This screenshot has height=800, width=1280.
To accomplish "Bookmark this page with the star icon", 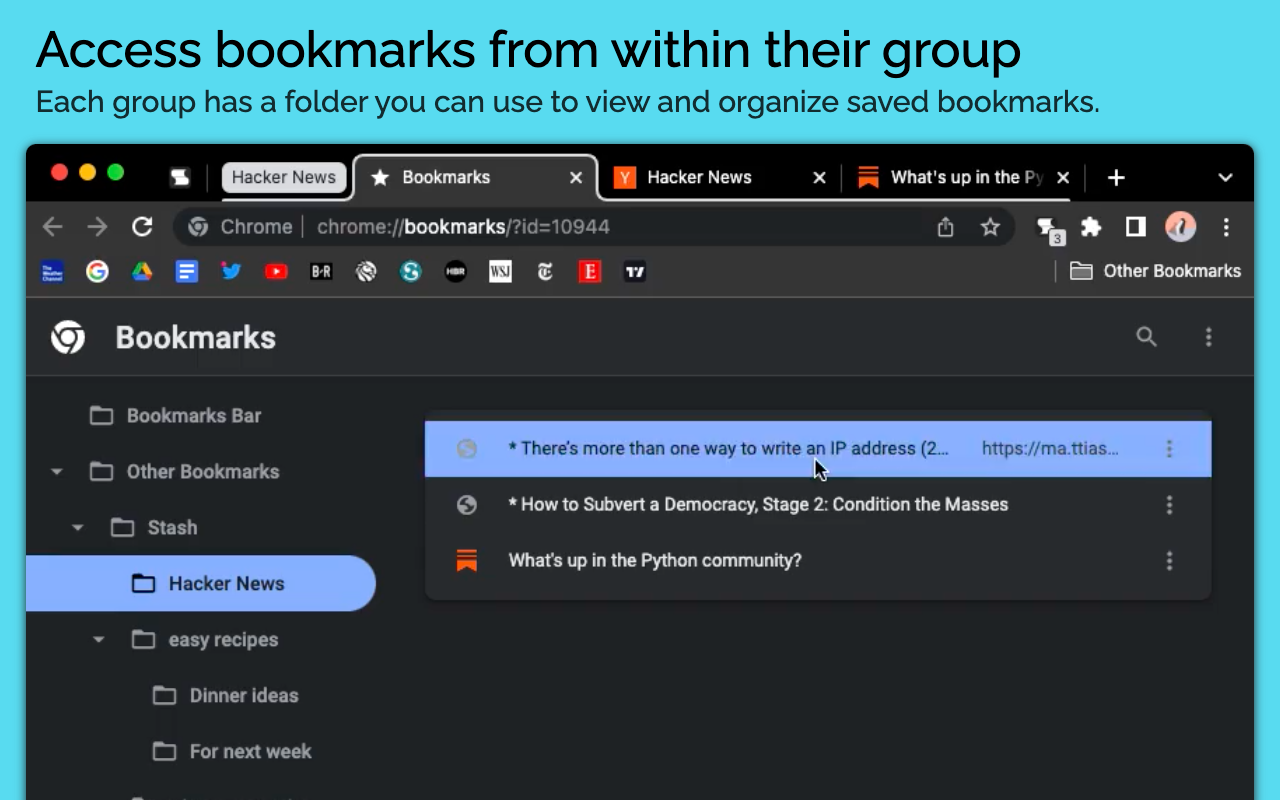I will (990, 227).
